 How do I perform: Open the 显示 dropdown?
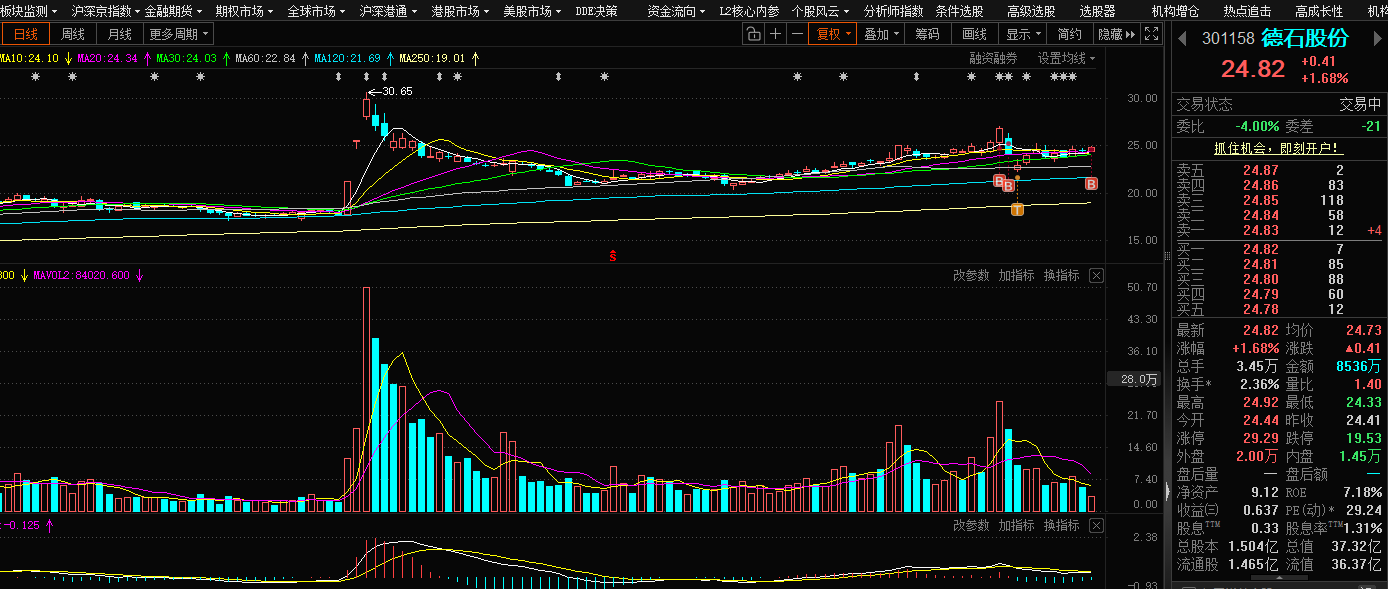tap(1023, 34)
